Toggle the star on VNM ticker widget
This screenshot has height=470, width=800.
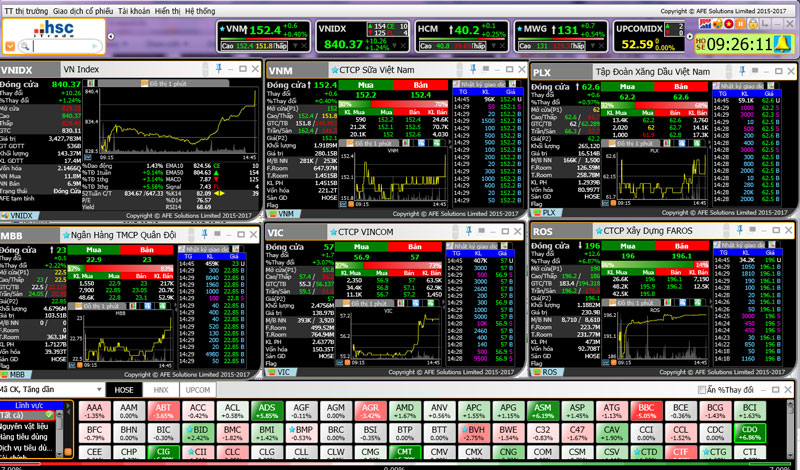222,29
